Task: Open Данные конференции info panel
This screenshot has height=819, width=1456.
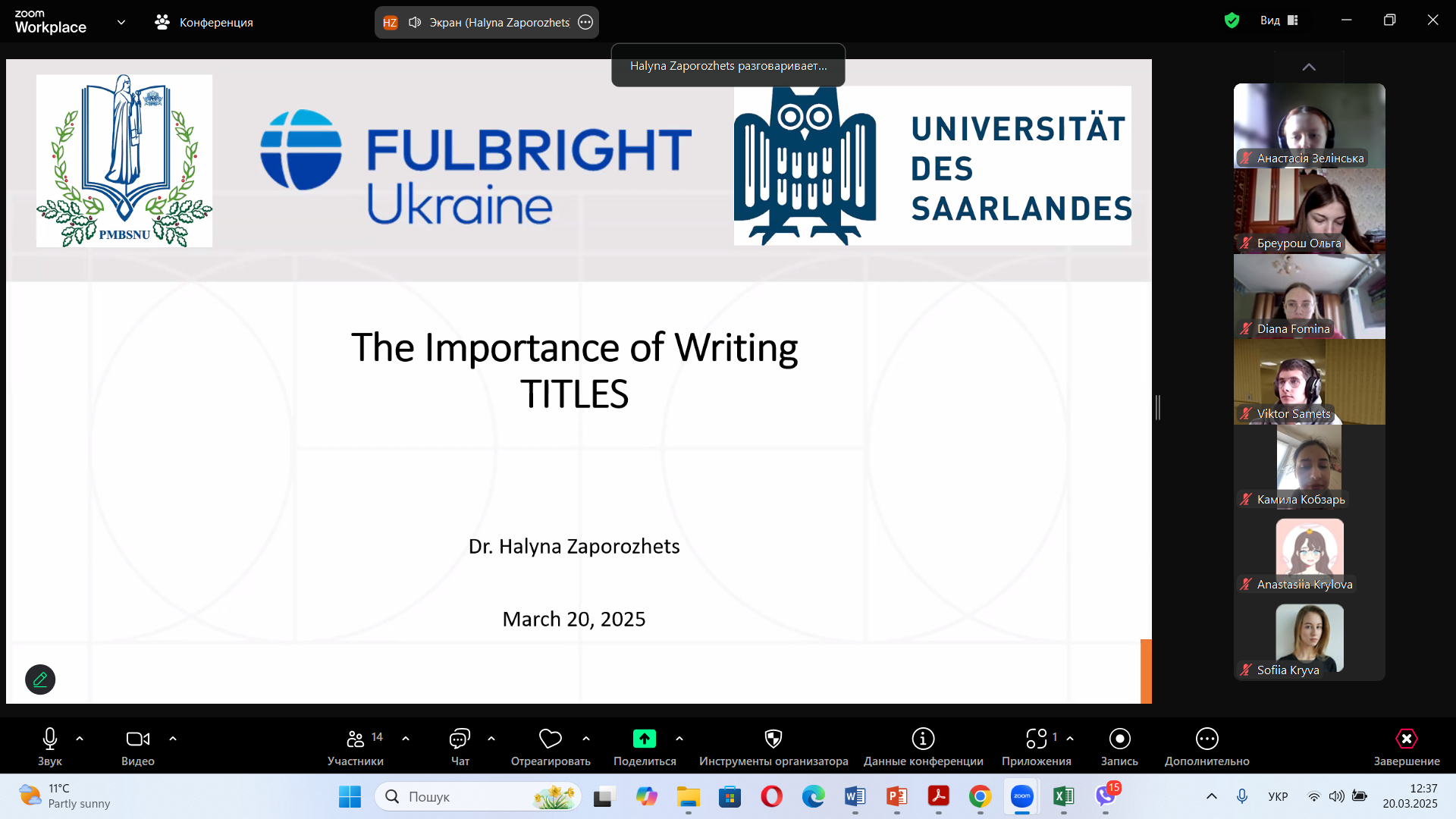Action: [x=923, y=747]
